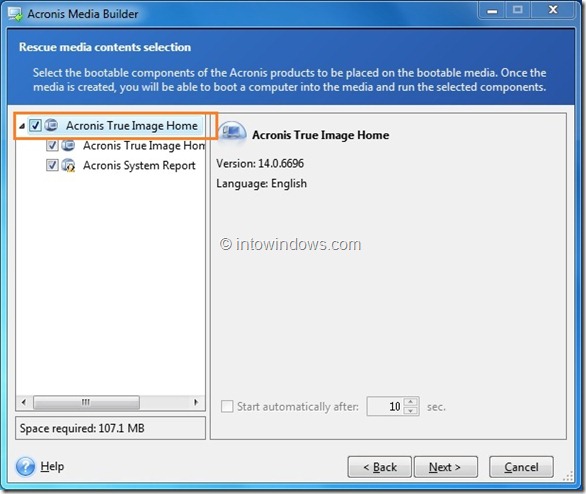
Task: Click the blue Help question mark icon
Action: pos(25,466)
